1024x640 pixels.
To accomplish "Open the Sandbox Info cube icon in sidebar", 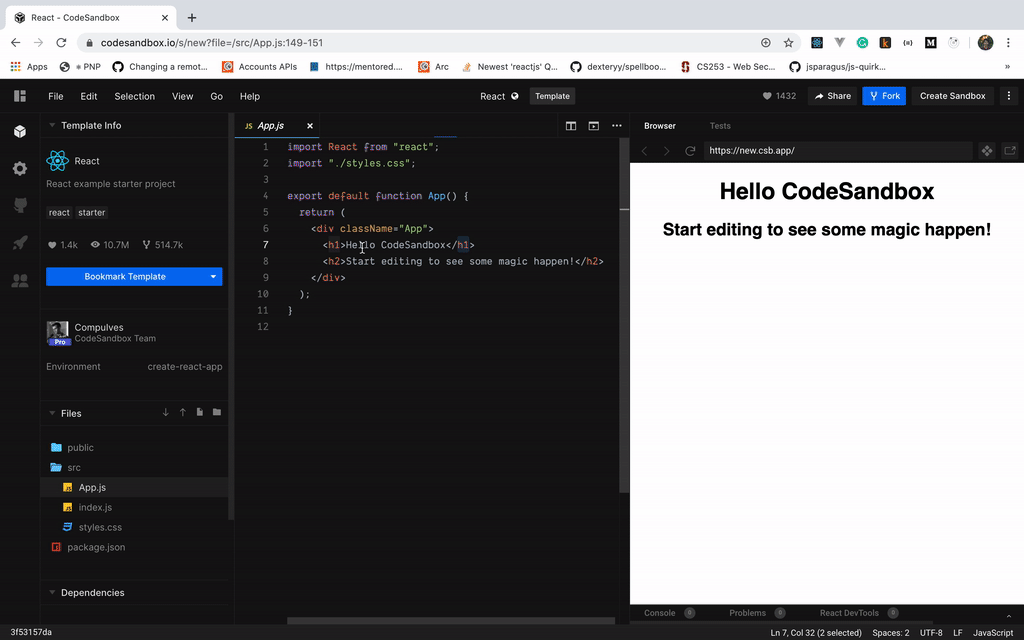I will (x=20, y=131).
